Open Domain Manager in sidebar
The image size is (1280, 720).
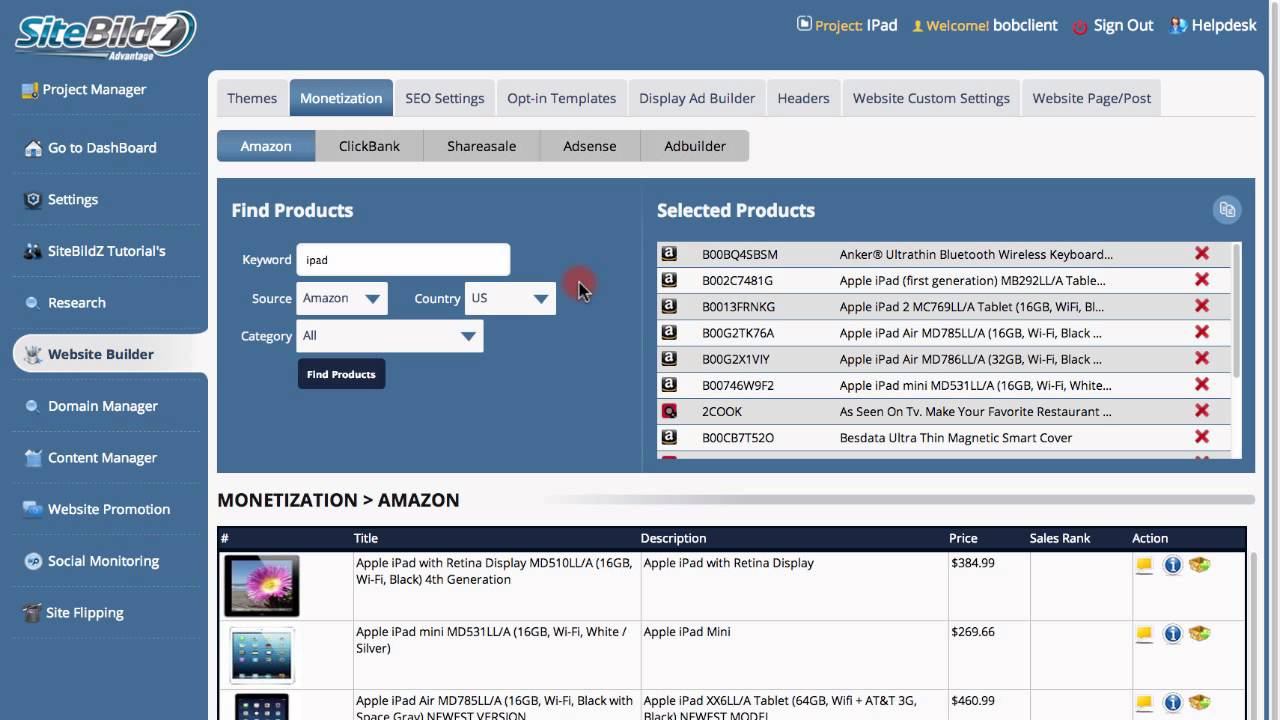[103, 406]
